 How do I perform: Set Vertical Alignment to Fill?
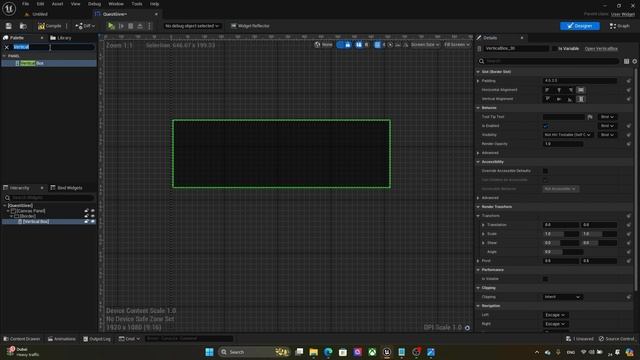581,99
